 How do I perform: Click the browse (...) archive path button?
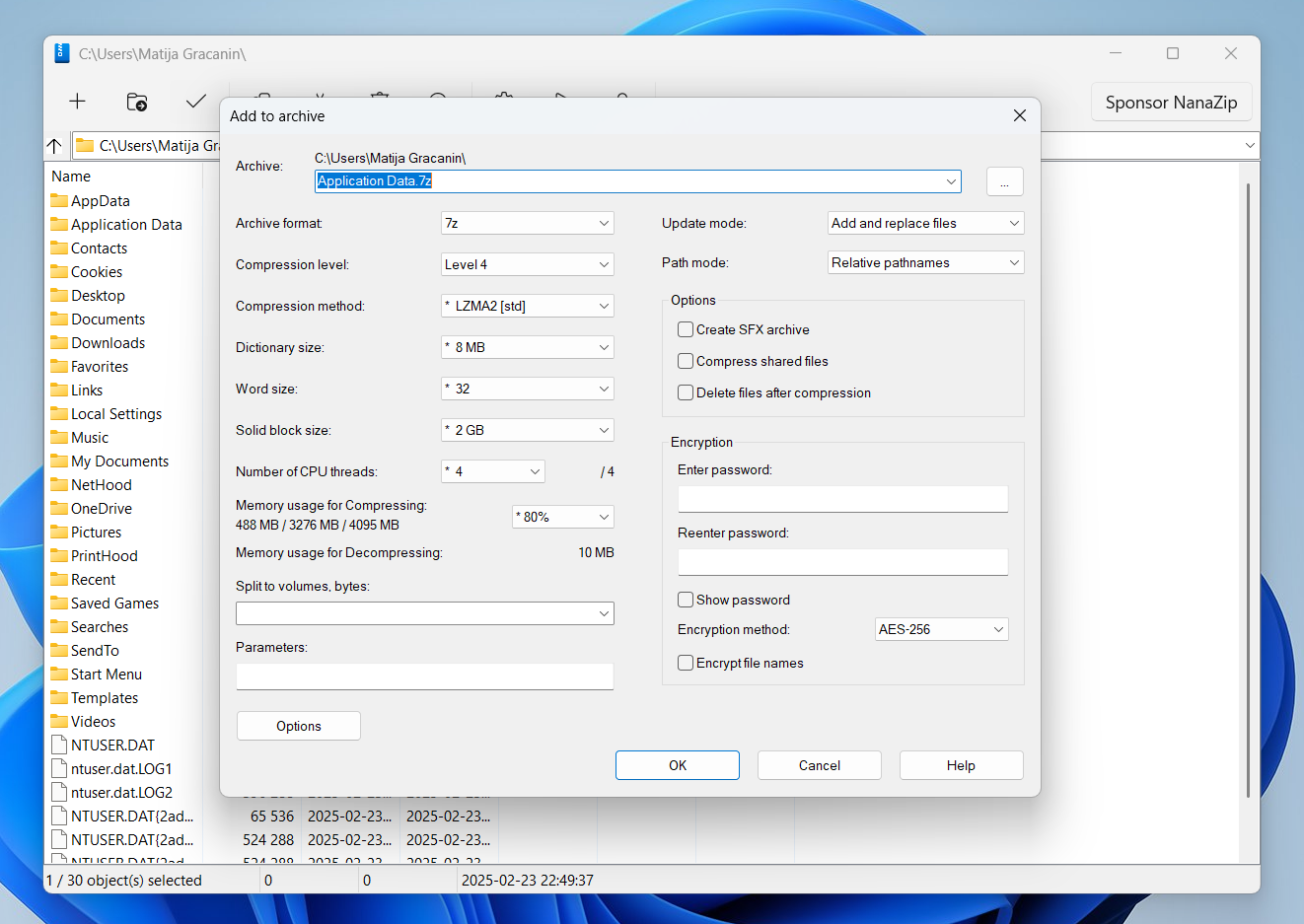[x=1005, y=181]
